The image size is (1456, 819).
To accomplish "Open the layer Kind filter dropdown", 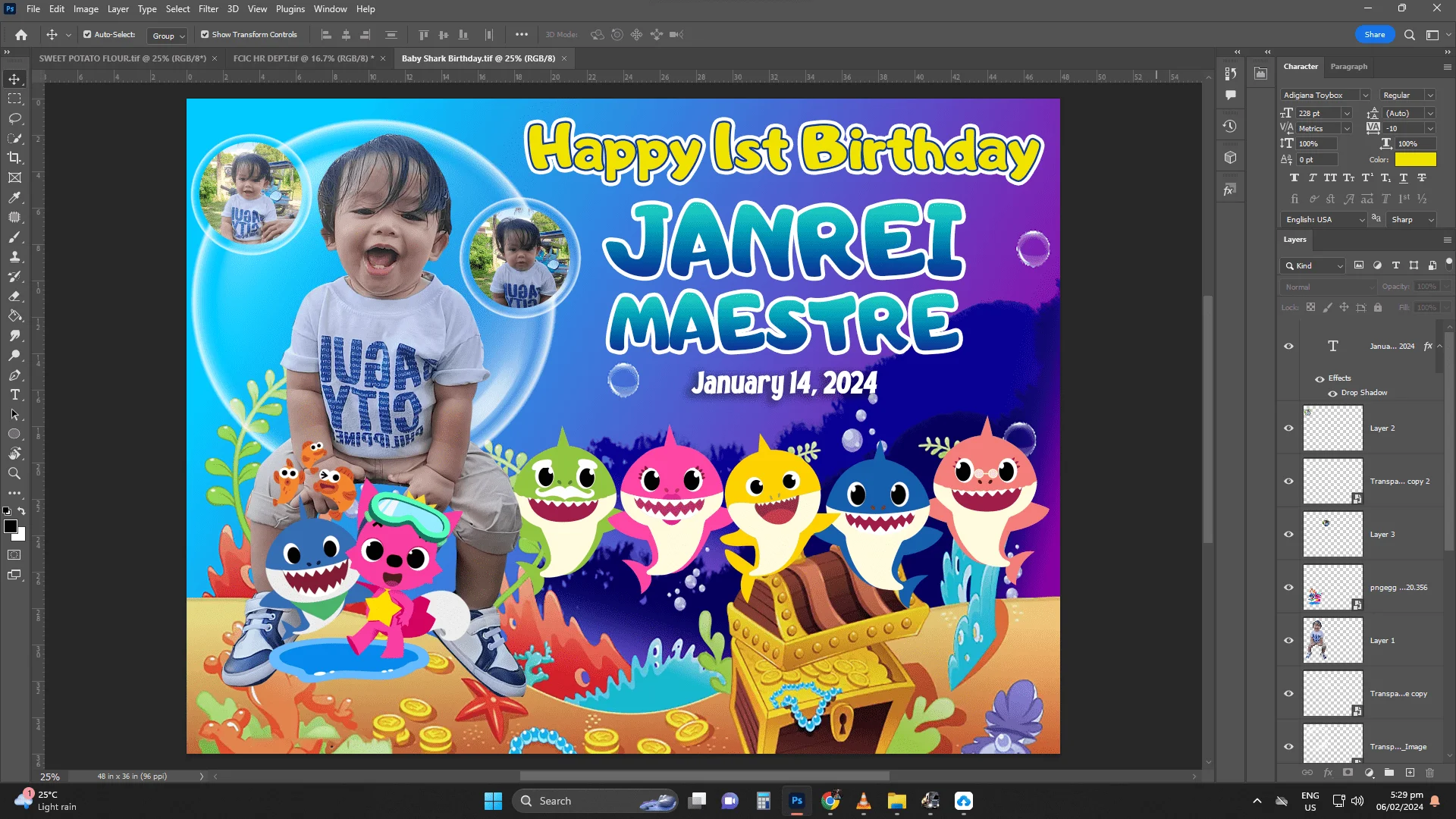I will [x=1313, y=266].
